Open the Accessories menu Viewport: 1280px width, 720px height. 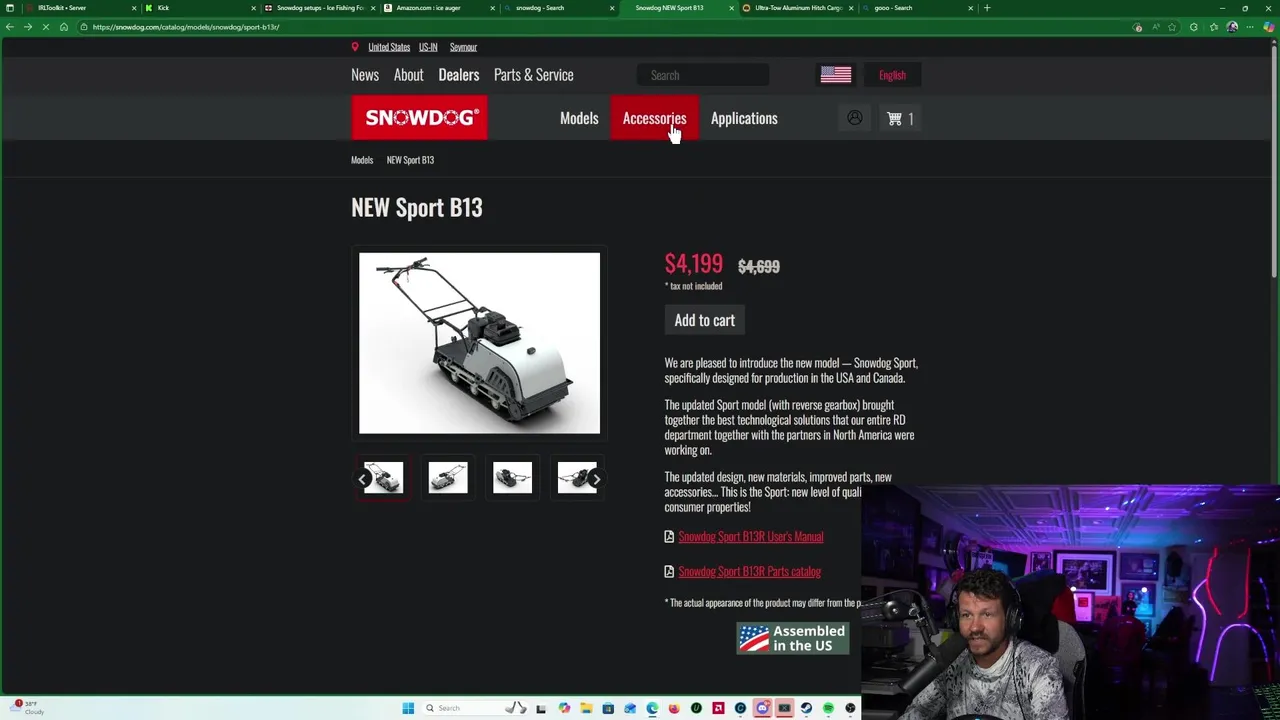pos(654,118)
